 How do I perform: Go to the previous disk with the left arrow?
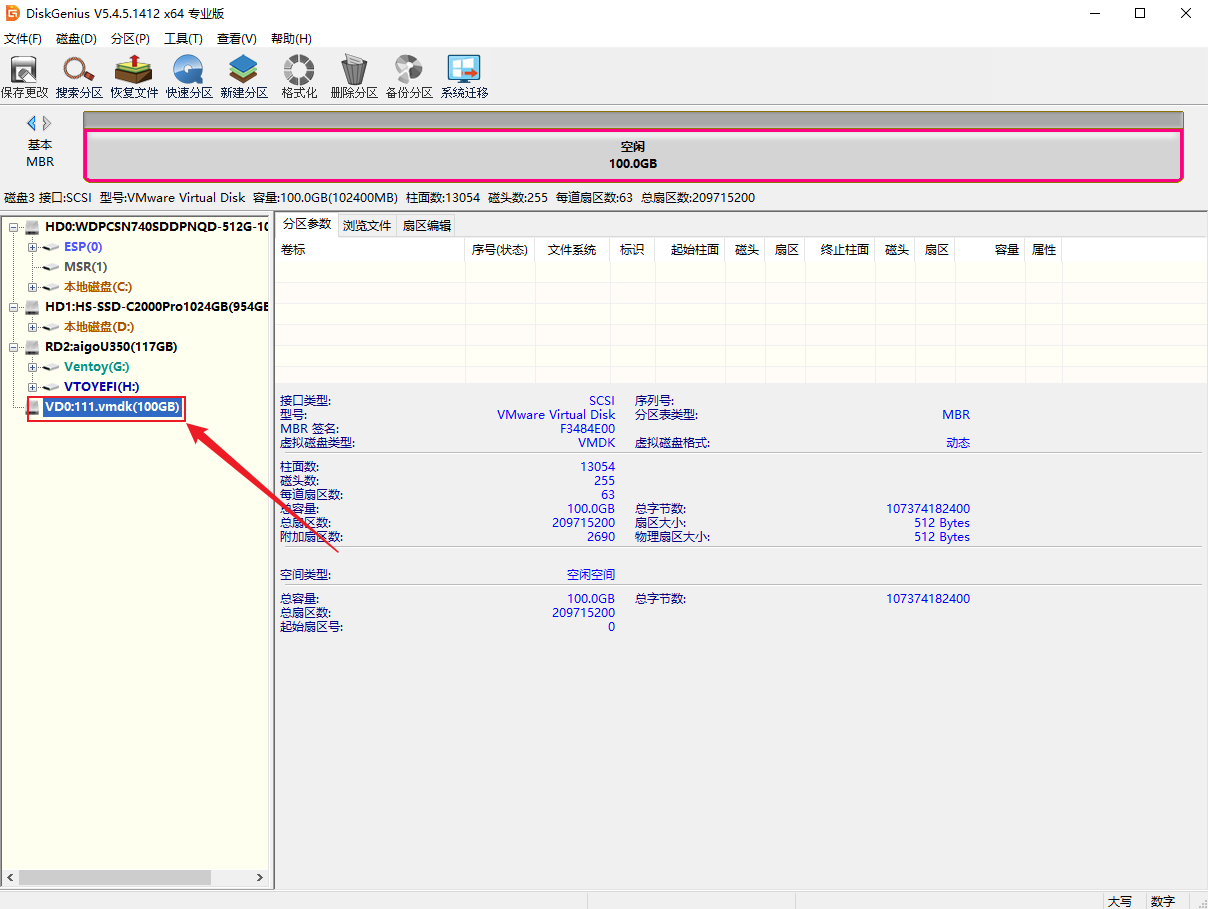tap(32, 123)
